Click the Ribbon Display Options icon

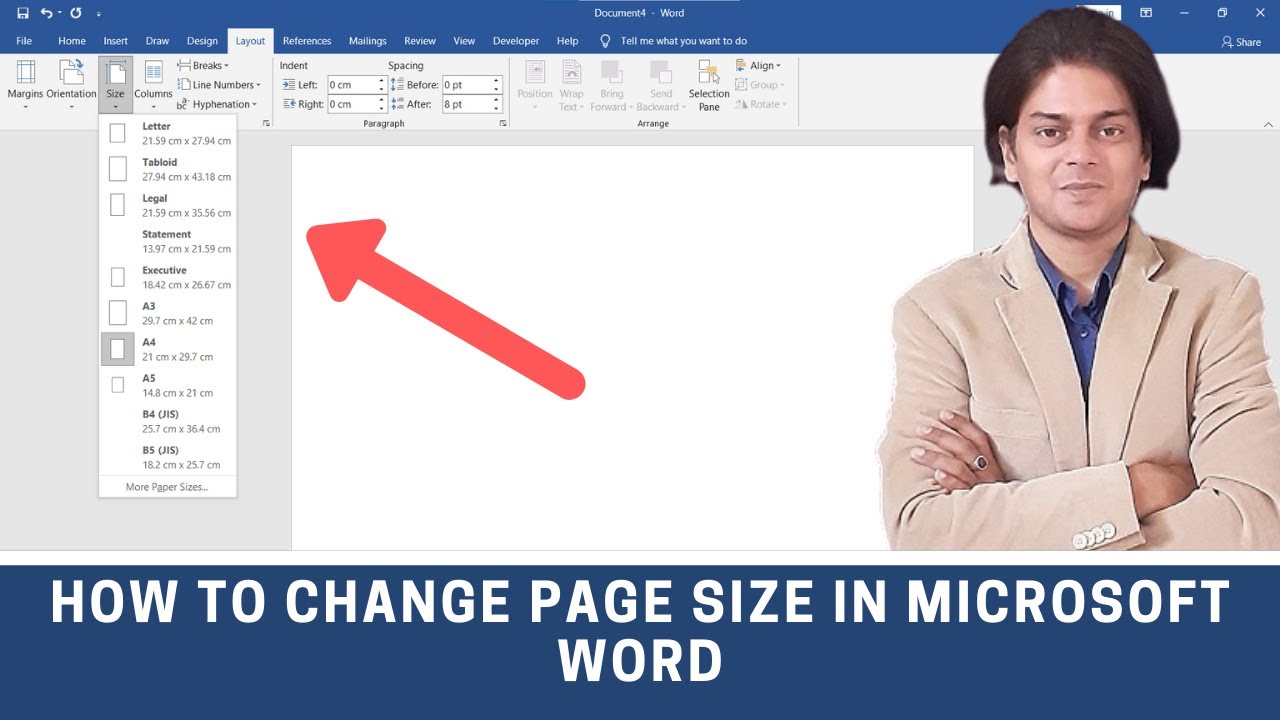coord(1146,13)
